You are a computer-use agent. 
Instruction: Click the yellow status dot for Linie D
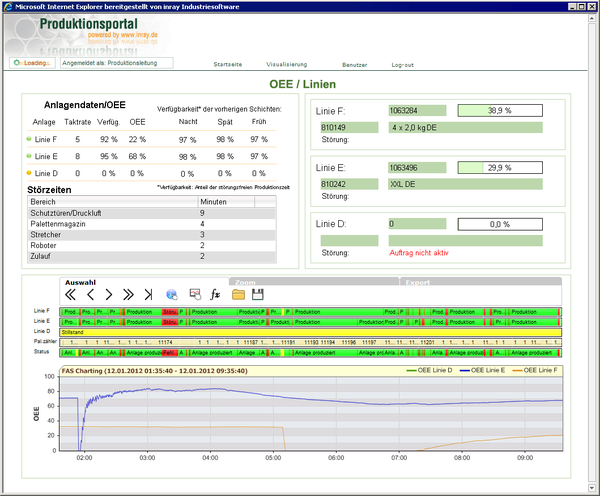(x=29, y=173)
